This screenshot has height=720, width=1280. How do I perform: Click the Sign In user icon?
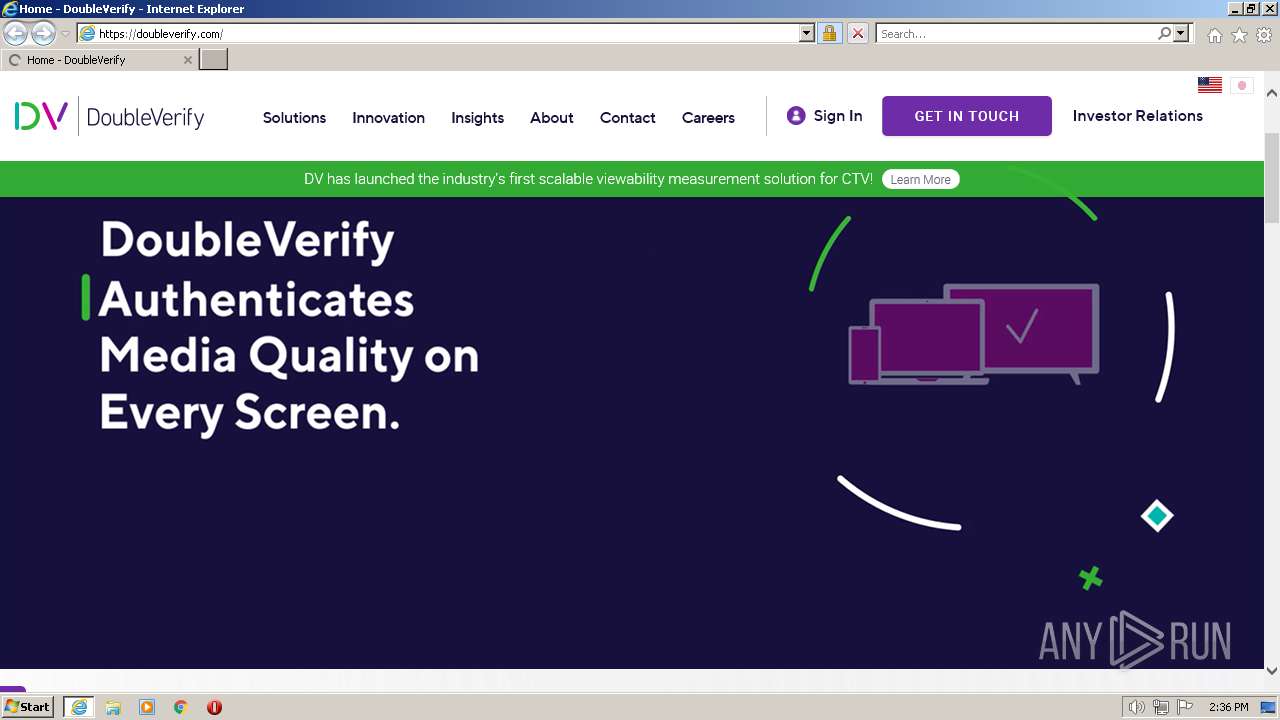pos(796,116)
